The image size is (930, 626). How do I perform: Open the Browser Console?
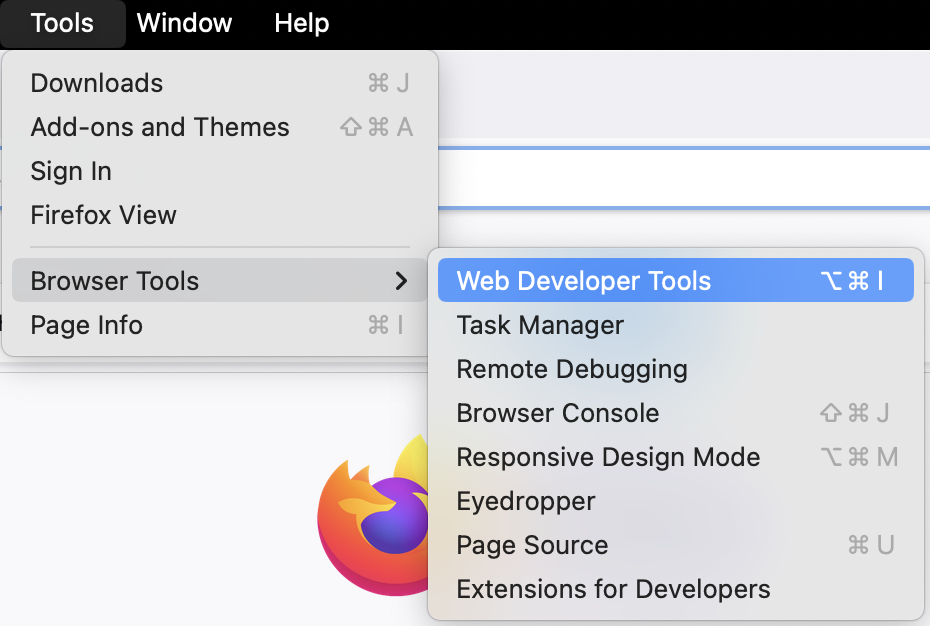(x=558, y=413)
